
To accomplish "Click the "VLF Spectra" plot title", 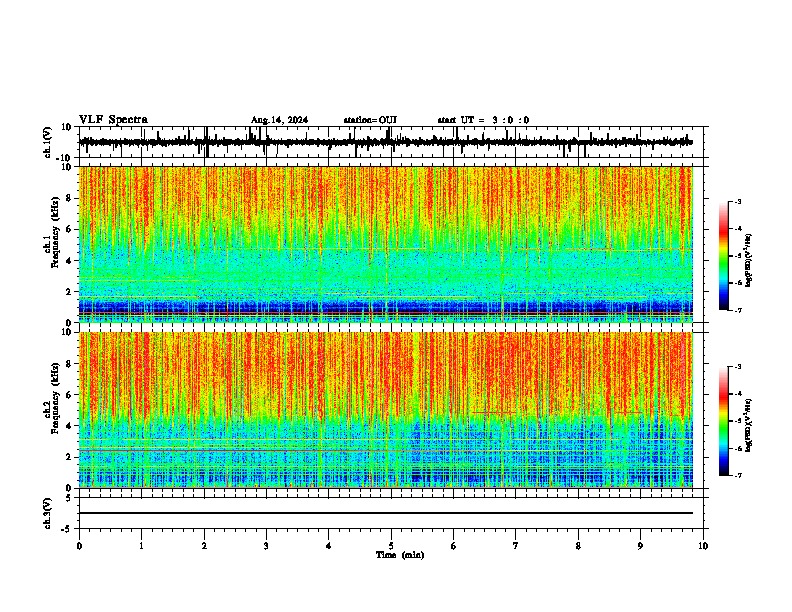I will pos(113,120).
